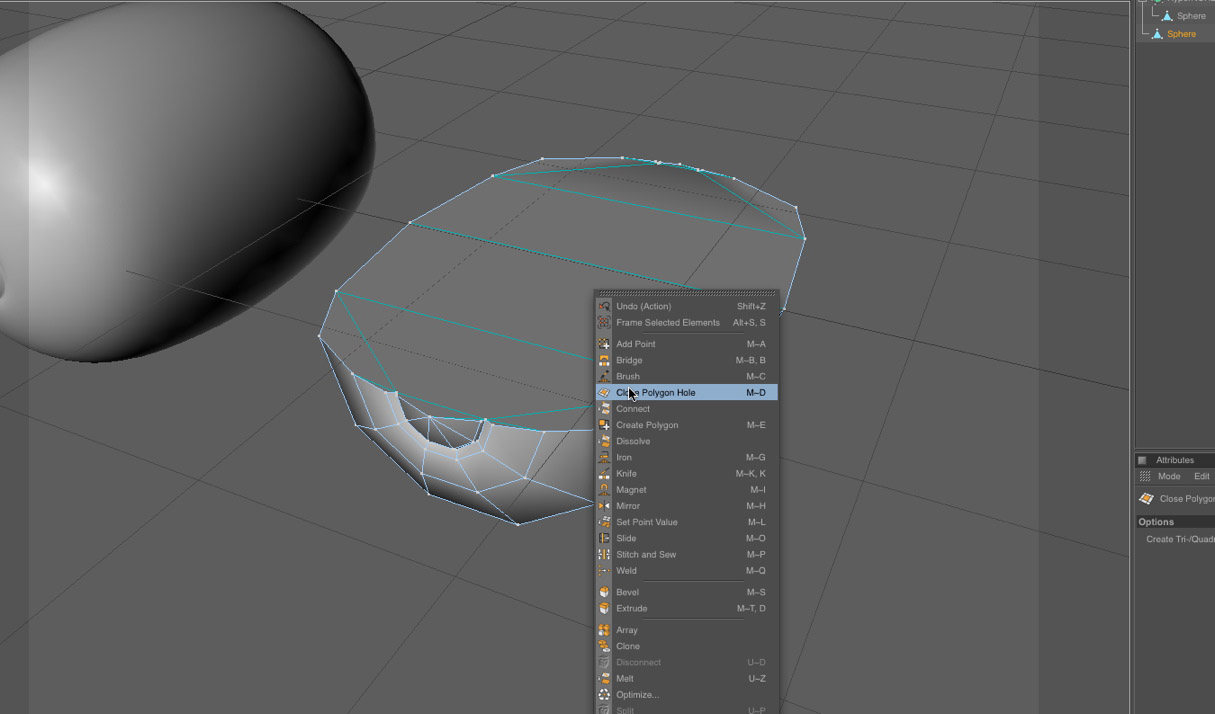Click the Melt command icon
The image size is (1215, 714).
[604, 678]
